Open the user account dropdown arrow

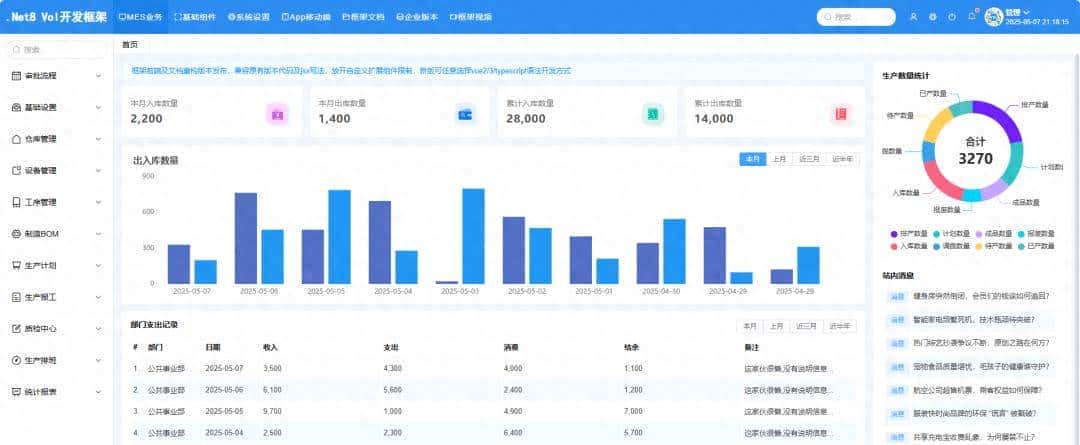coord(1027,12)
